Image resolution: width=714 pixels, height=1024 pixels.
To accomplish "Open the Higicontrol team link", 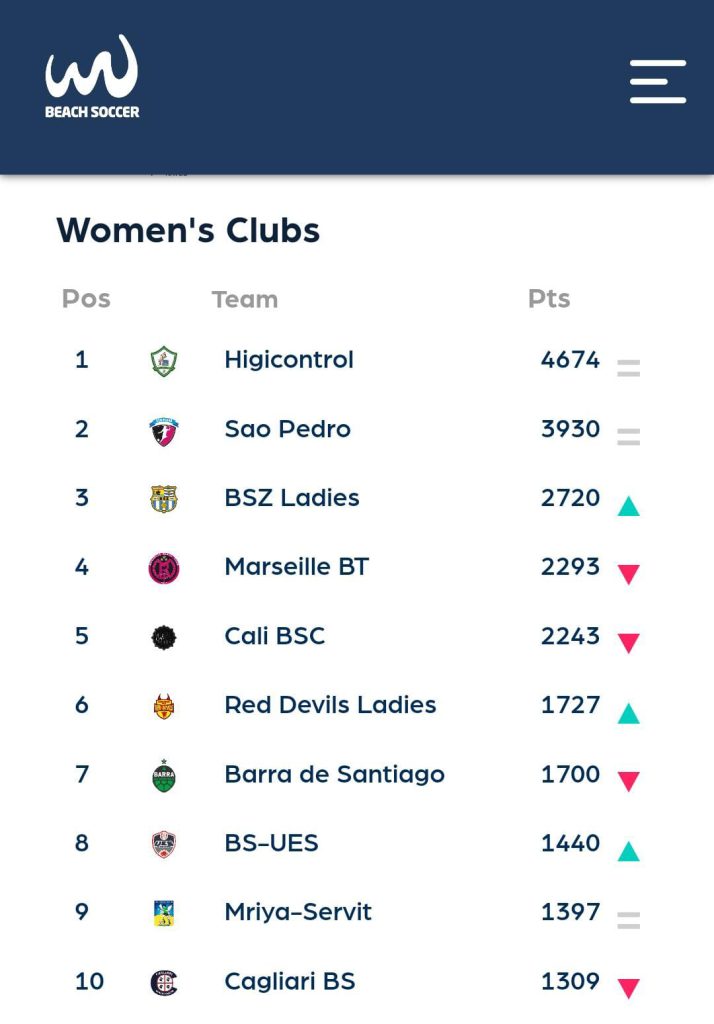I will (289, 360).
